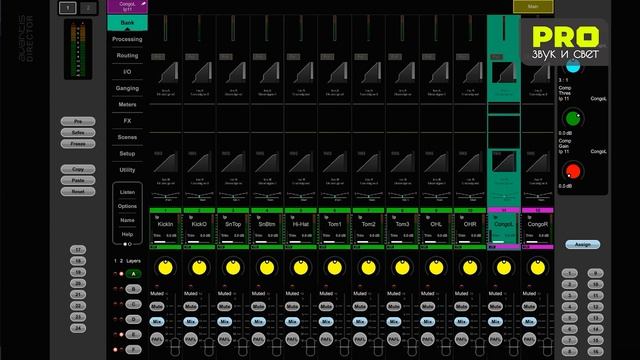640x360 pixels.
Task: Toggle Mute on KickIn channel
Action: pos(157,307)
